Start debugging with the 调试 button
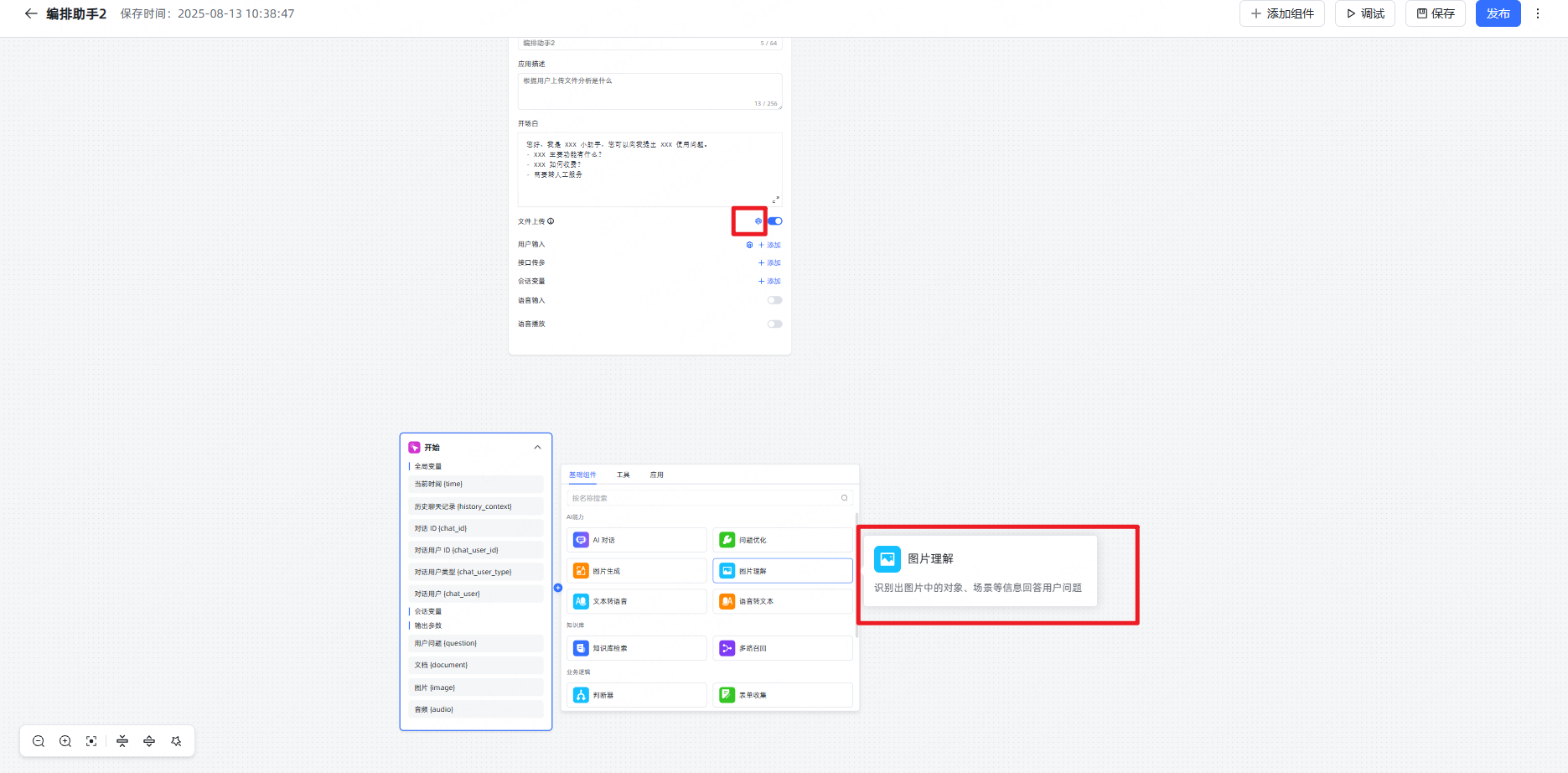This screenshot has width=1568, height=773. tap(1365, 13)
